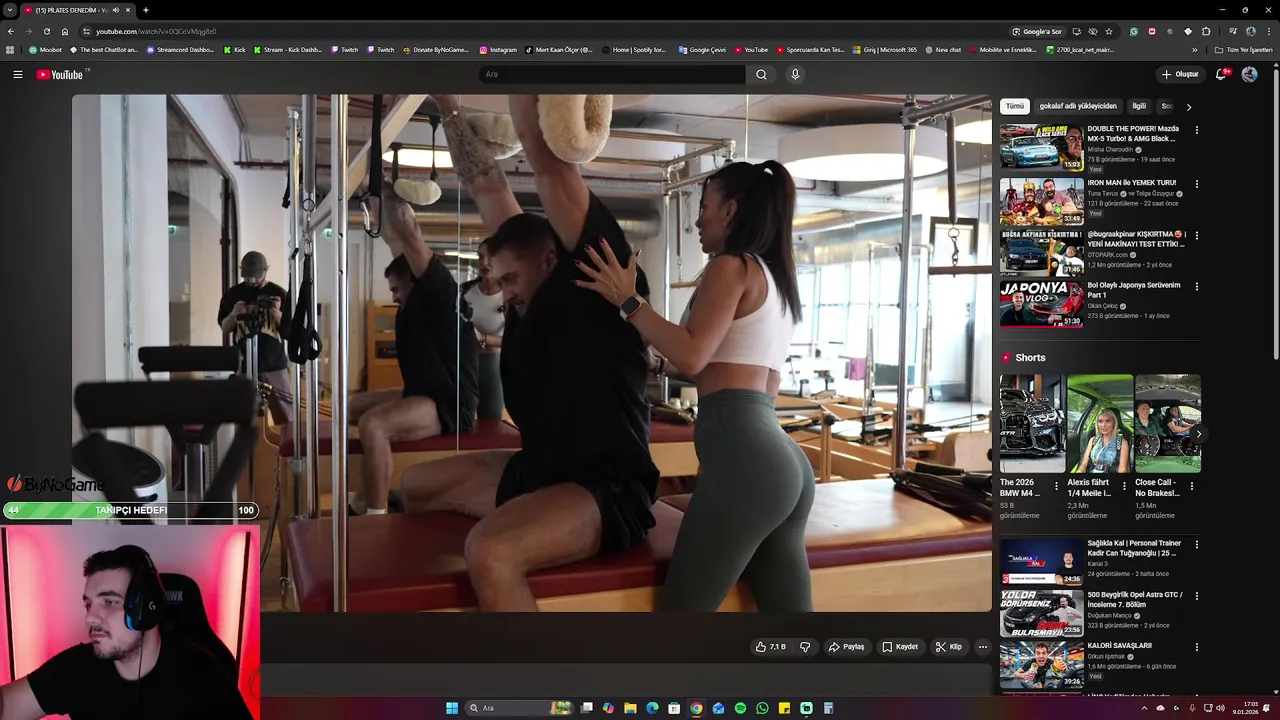The height and width of the screenshot is (720, 1280).
Task: Open options for DOUBLE THE POWER video
Action: pyautogui.click(x=1197, y=130)
